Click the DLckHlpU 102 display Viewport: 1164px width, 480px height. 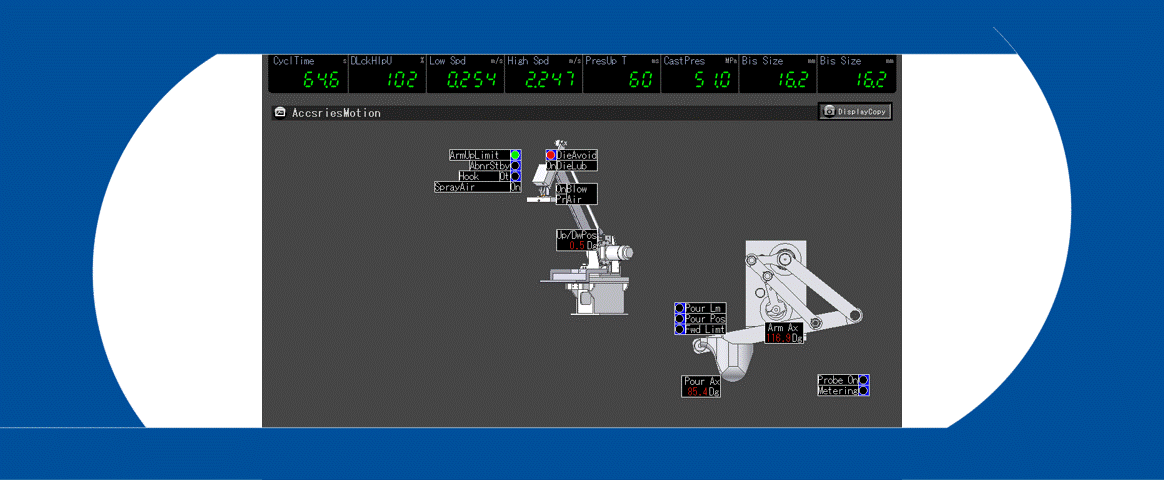(387, 74)
